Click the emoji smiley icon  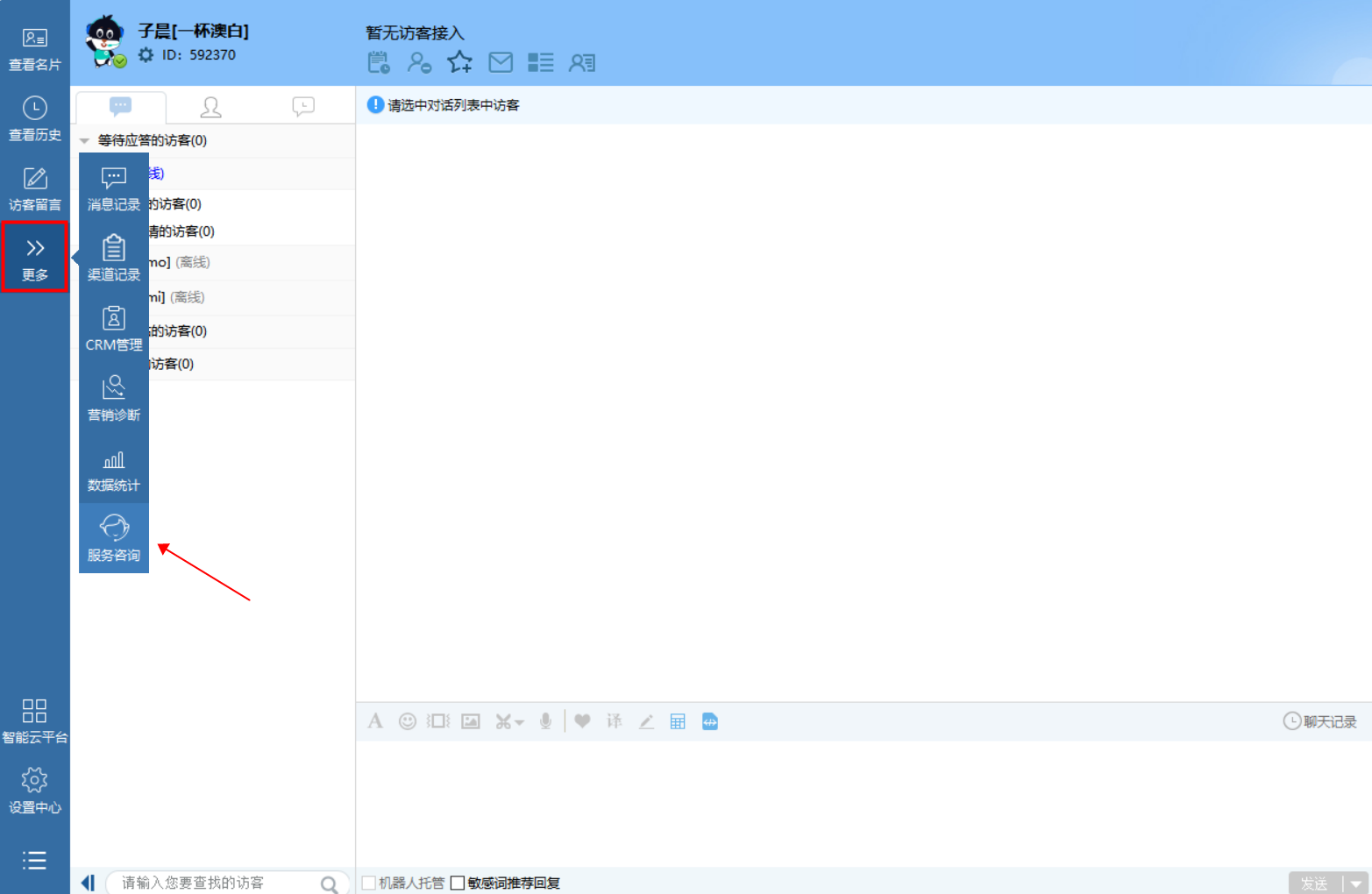pos(407,721)
